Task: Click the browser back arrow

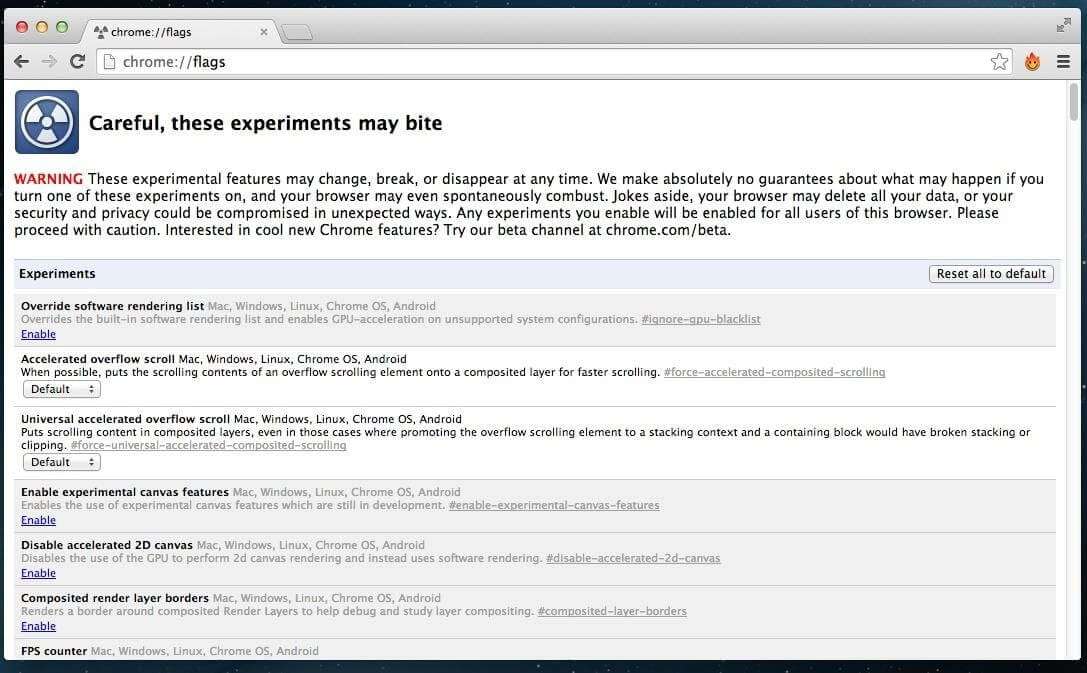Action: pyautogui.click(x=21, y=62)
